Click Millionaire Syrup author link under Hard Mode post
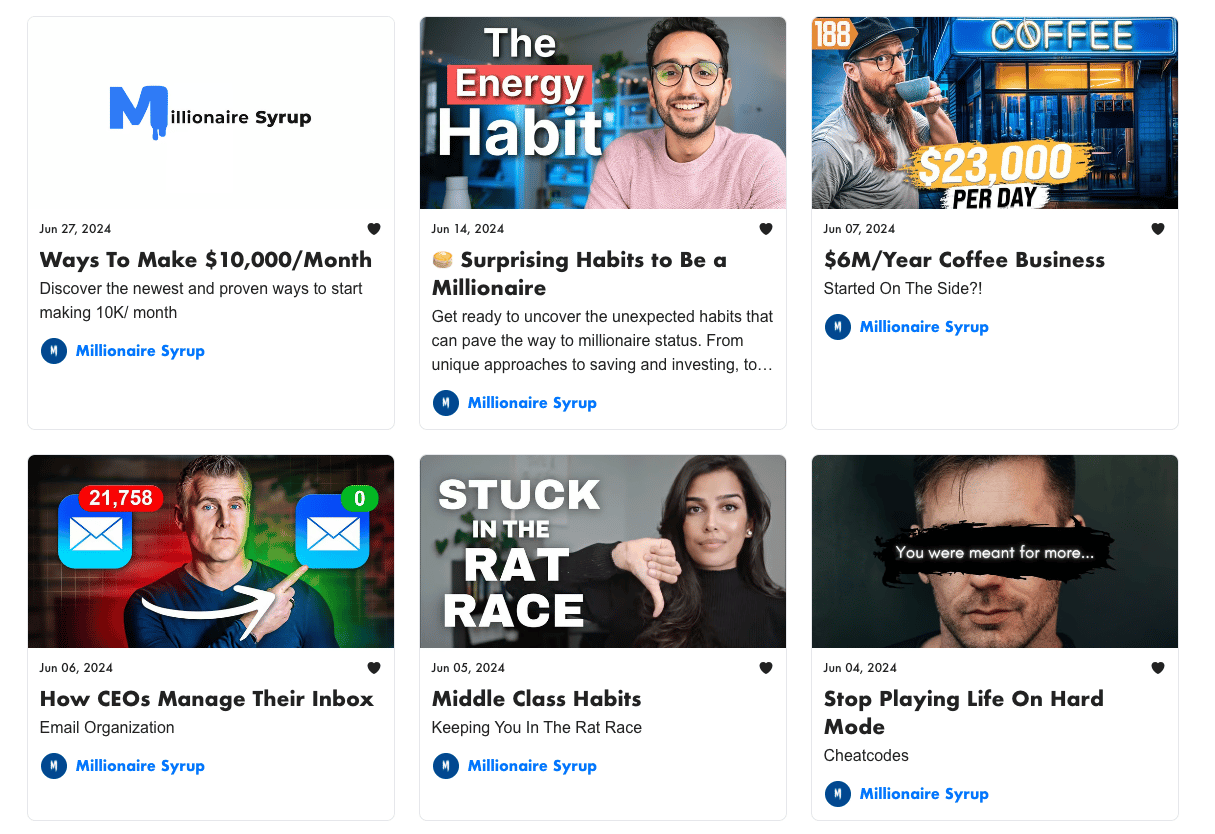The height and width of the screenshot is (834, 1215). point(924,794)
